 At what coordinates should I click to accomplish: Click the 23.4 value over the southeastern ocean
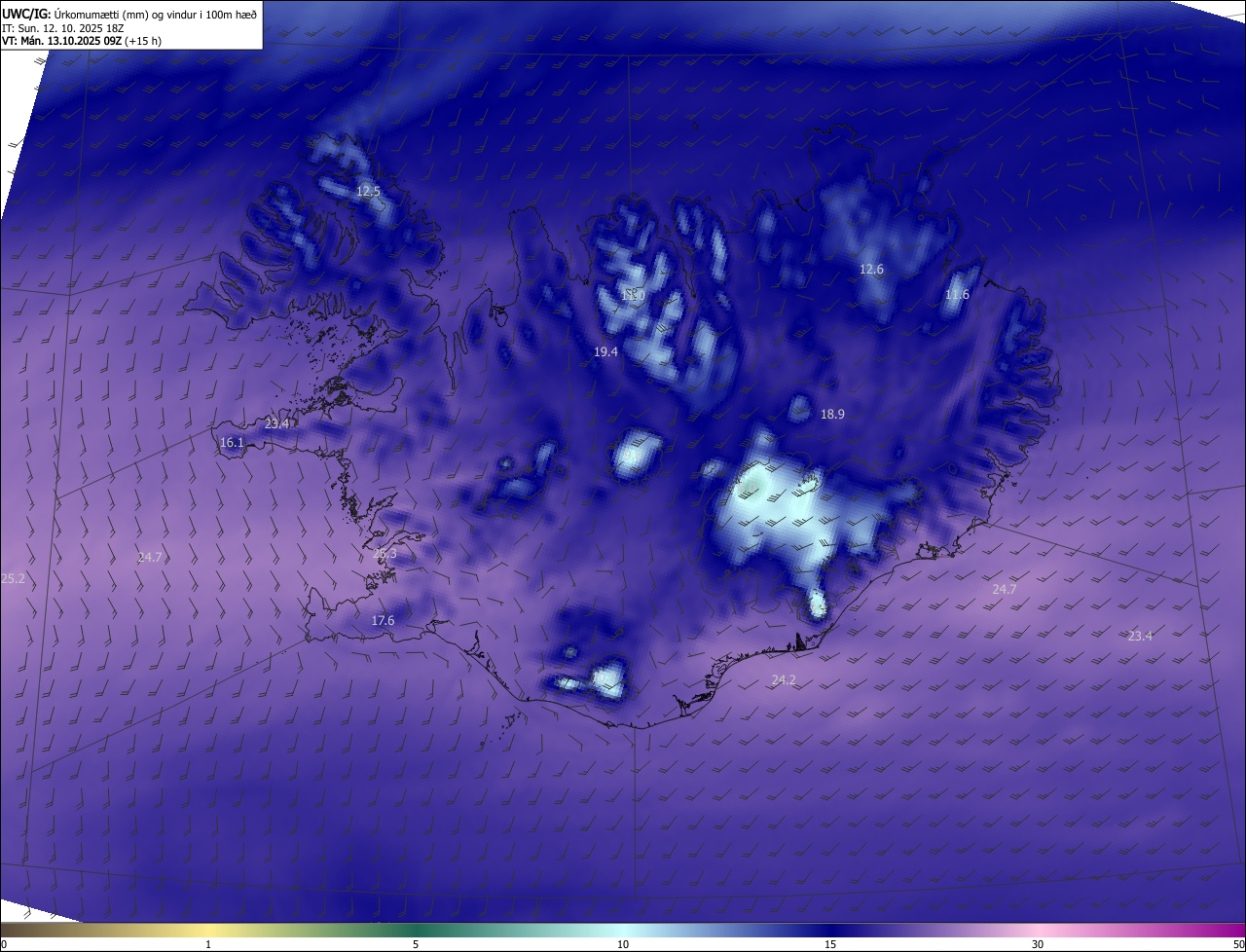point(1140,637)
